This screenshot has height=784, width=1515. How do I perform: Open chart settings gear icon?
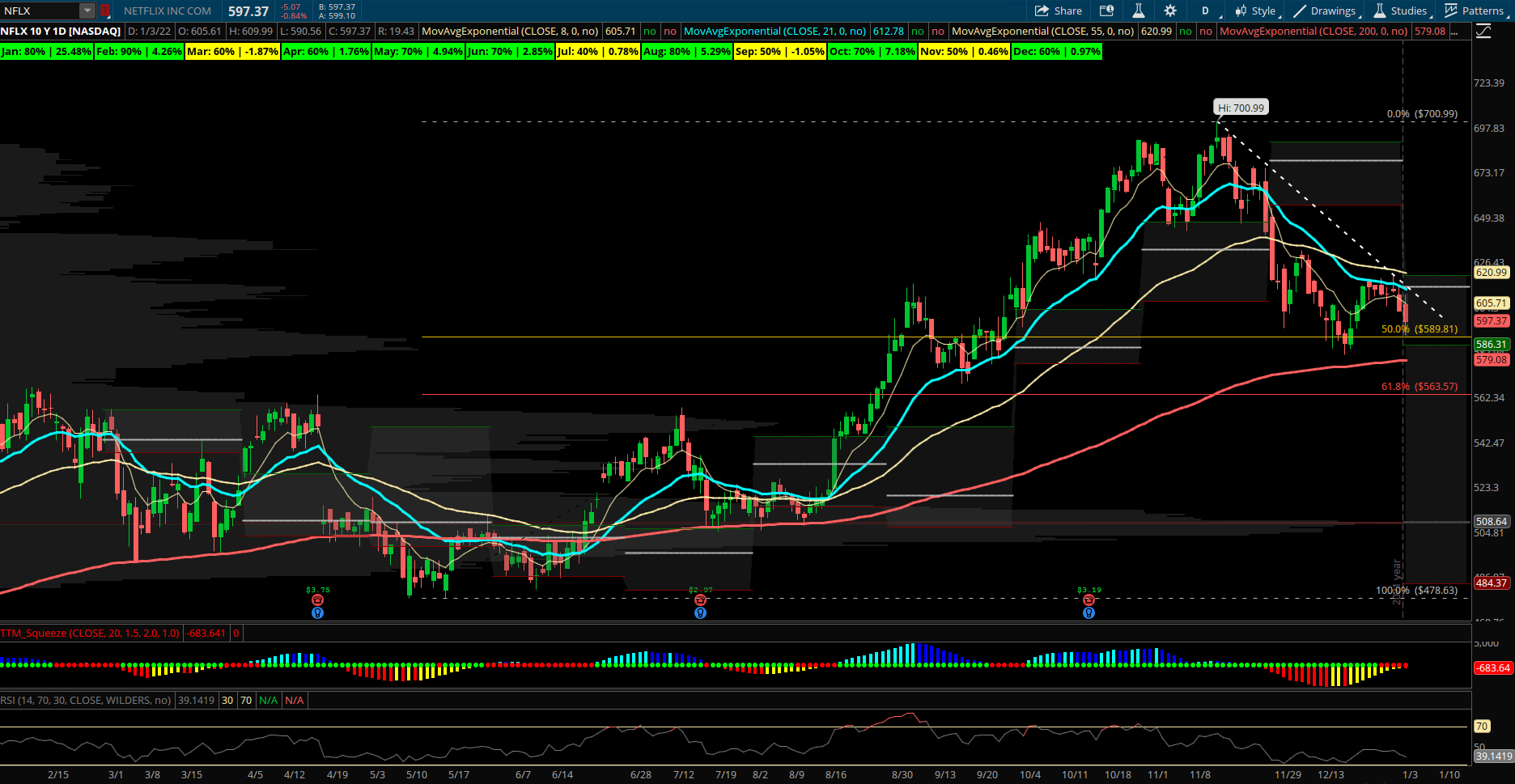(1169, 11)
